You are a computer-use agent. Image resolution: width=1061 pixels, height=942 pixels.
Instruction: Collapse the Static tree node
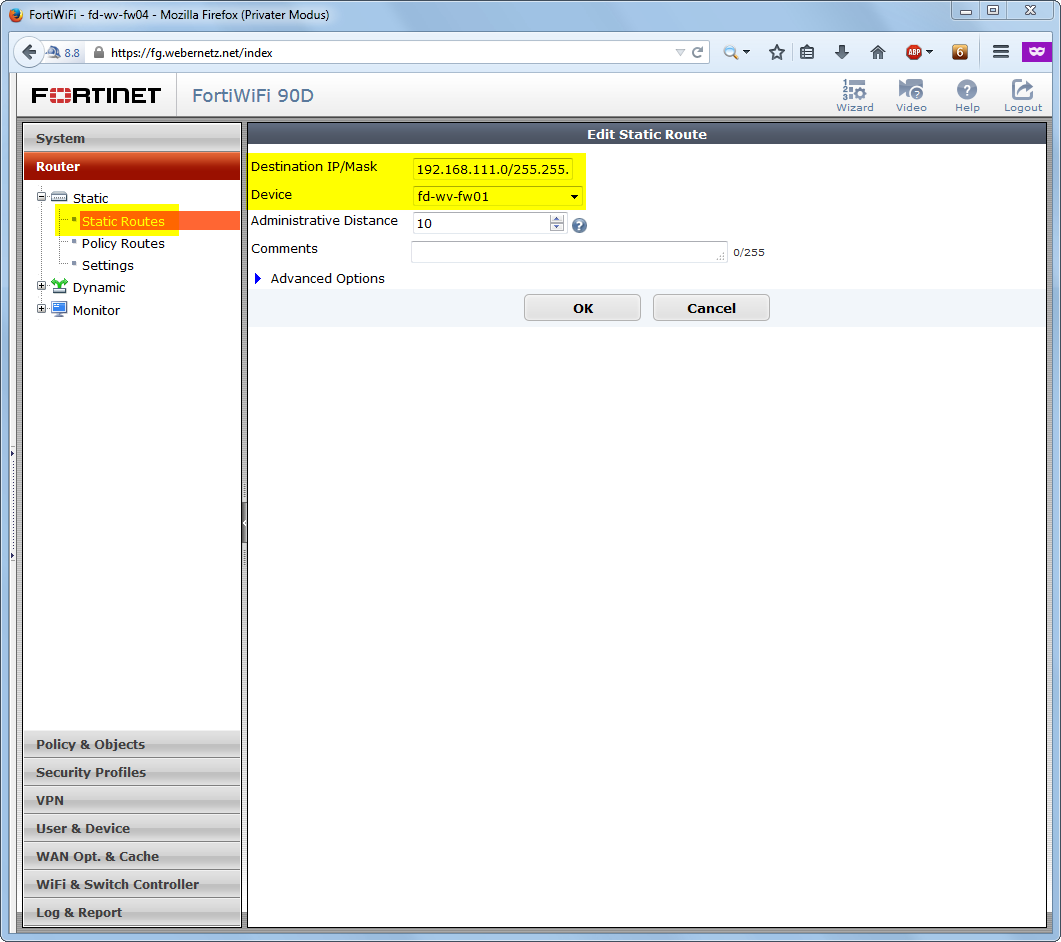41,197
